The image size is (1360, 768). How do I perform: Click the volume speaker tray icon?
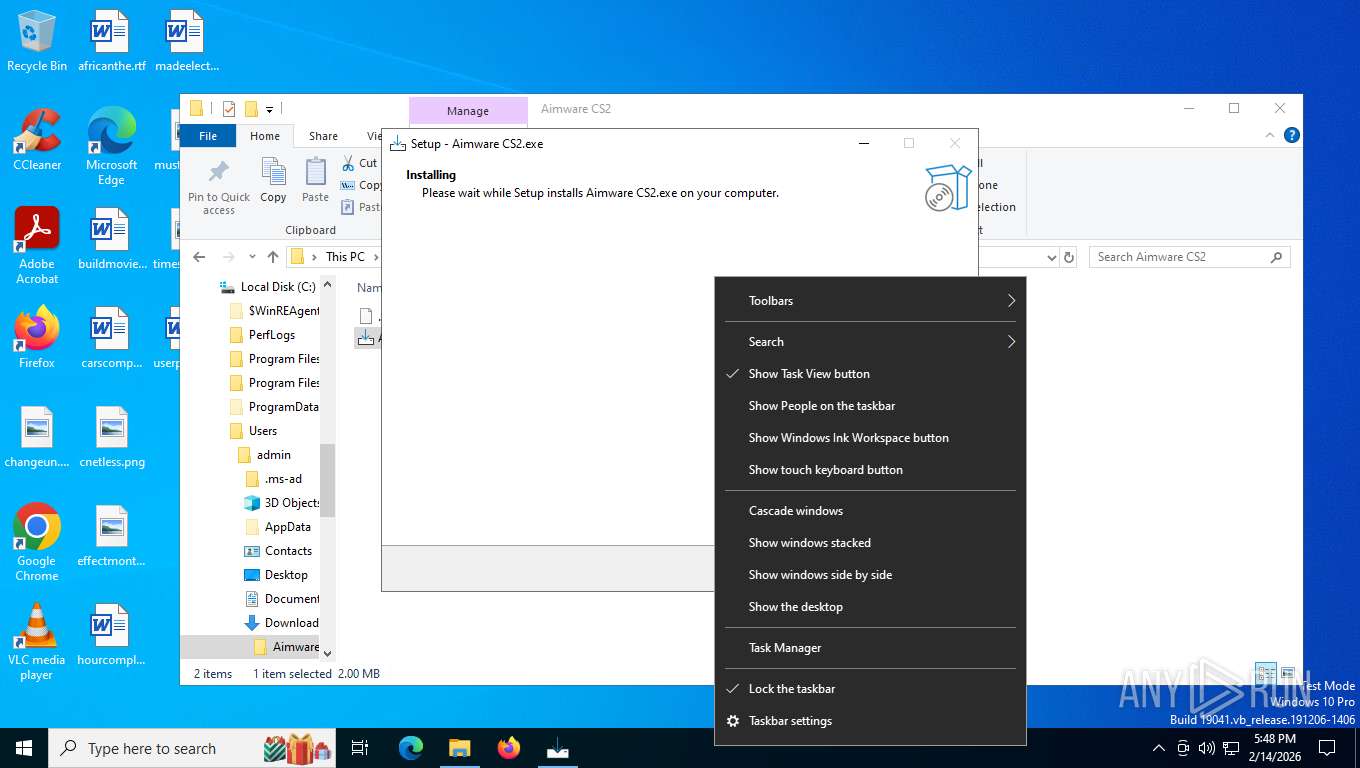click(x=1206, y=747)
